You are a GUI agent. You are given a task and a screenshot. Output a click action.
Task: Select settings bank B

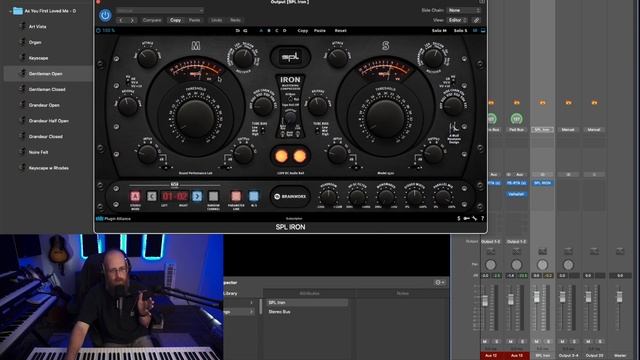click(x=269, y=31)
